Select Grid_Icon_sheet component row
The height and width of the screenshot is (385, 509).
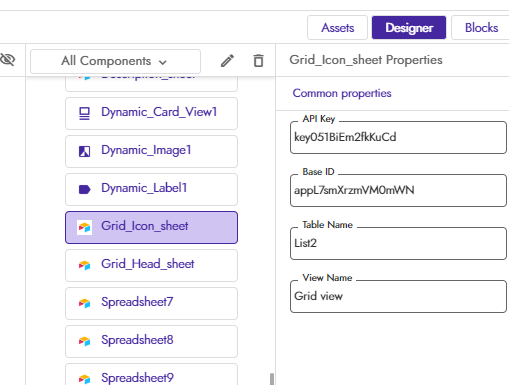[151, 227]
